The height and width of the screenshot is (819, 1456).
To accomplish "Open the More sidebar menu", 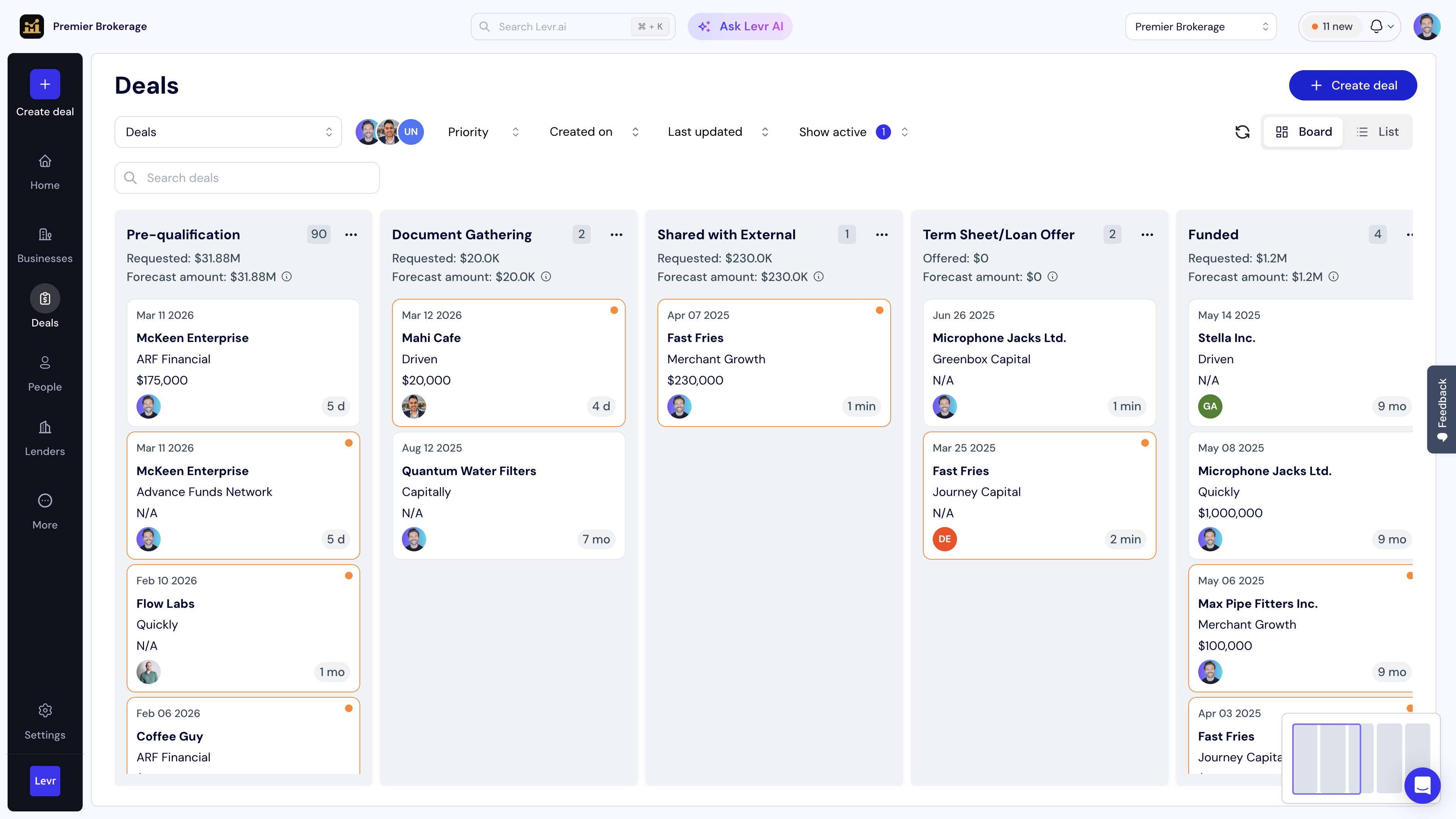I will tap(45, 512).
